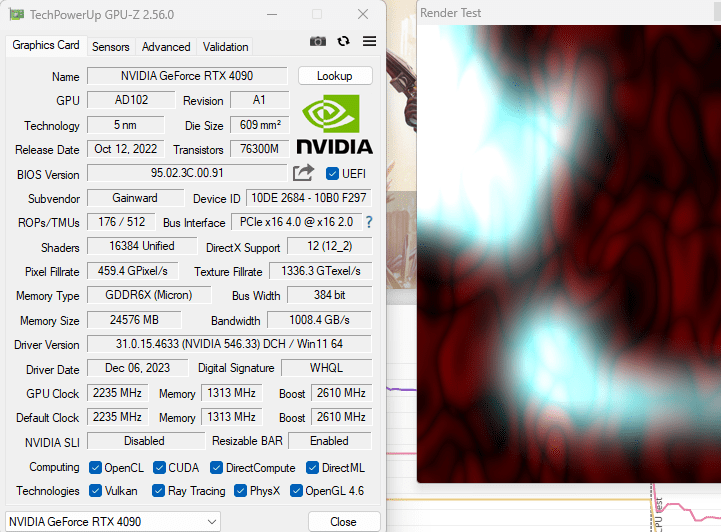Click the Driver Date value Dec 06, 2023
The height and width of the screenshot is (532, 721).
click(137, 368)
